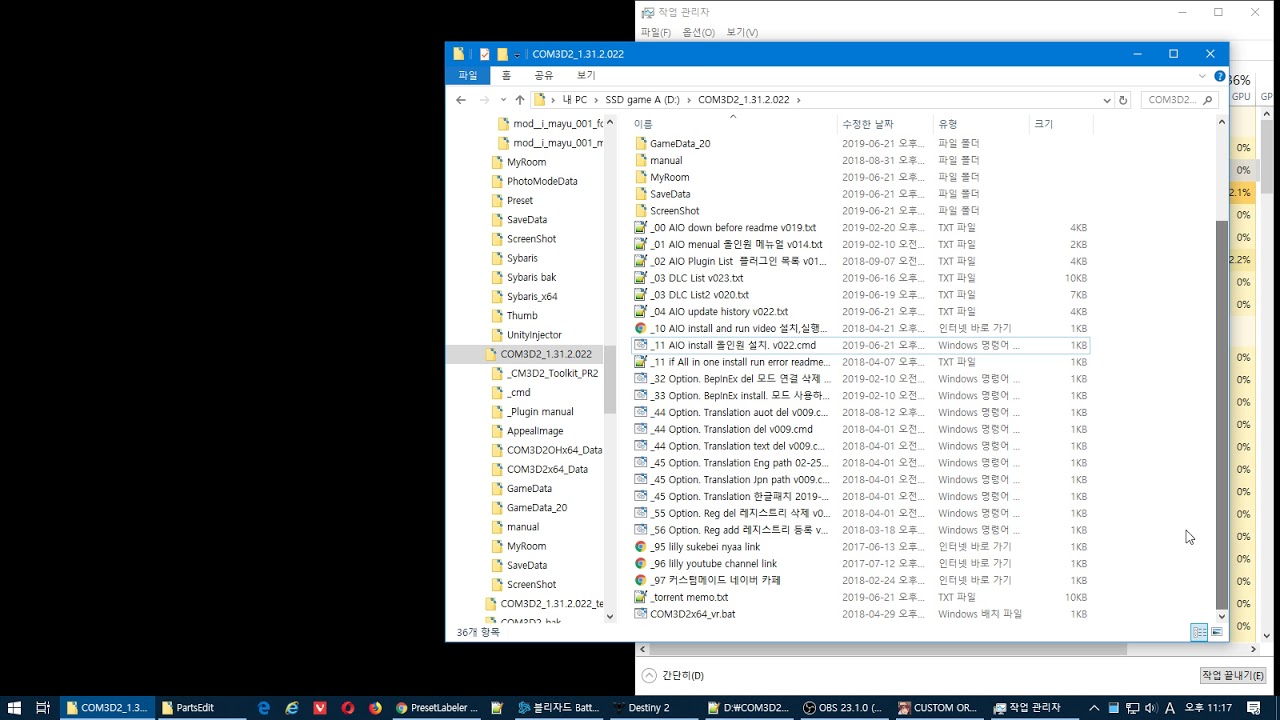The width and height of the screenshot is (1280, 720).
Task: Click 작업 끝내기(E) button in Task Manager
Action: click(x=1233, y=676)
